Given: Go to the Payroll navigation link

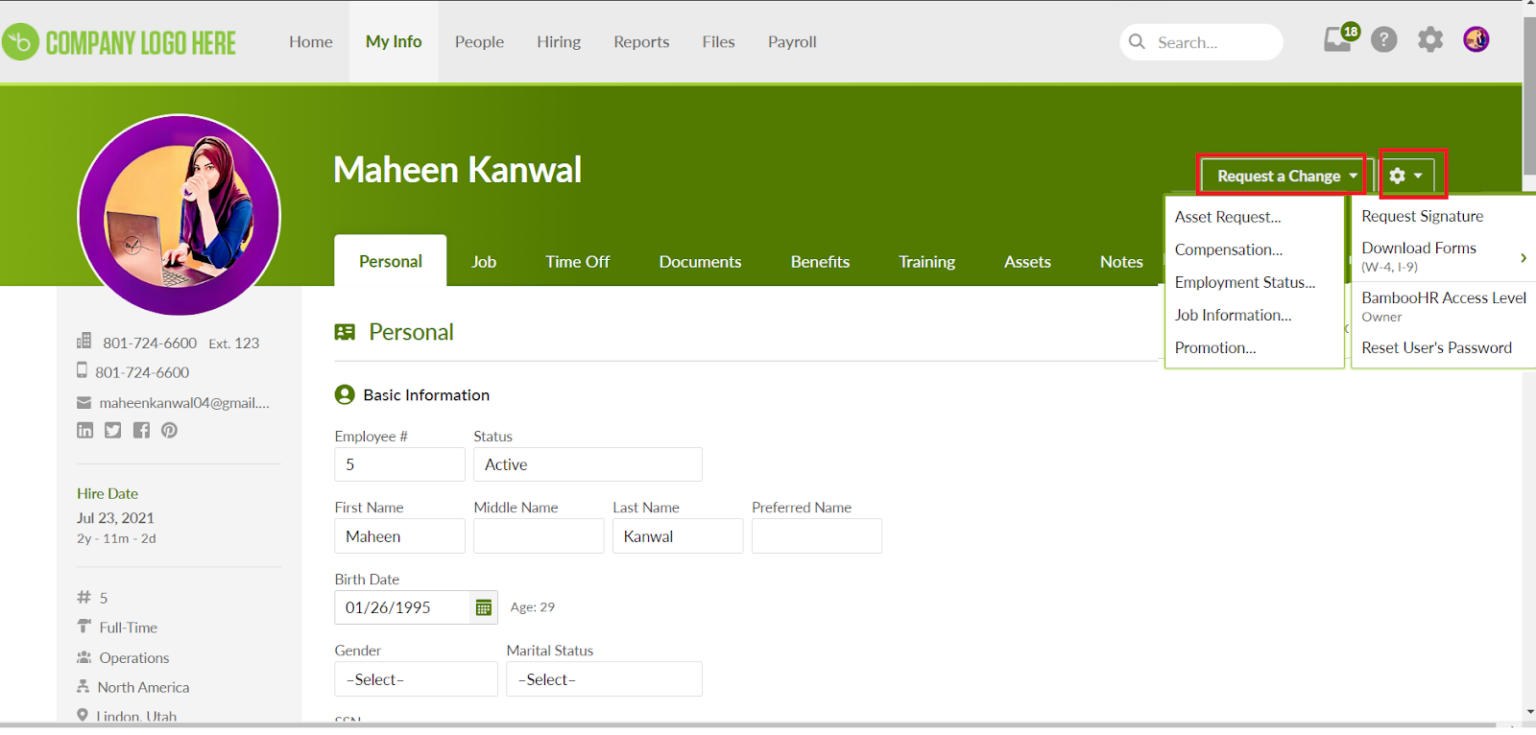Looking at the screenshot, I should pyautogui.click(x=792, y=42).
